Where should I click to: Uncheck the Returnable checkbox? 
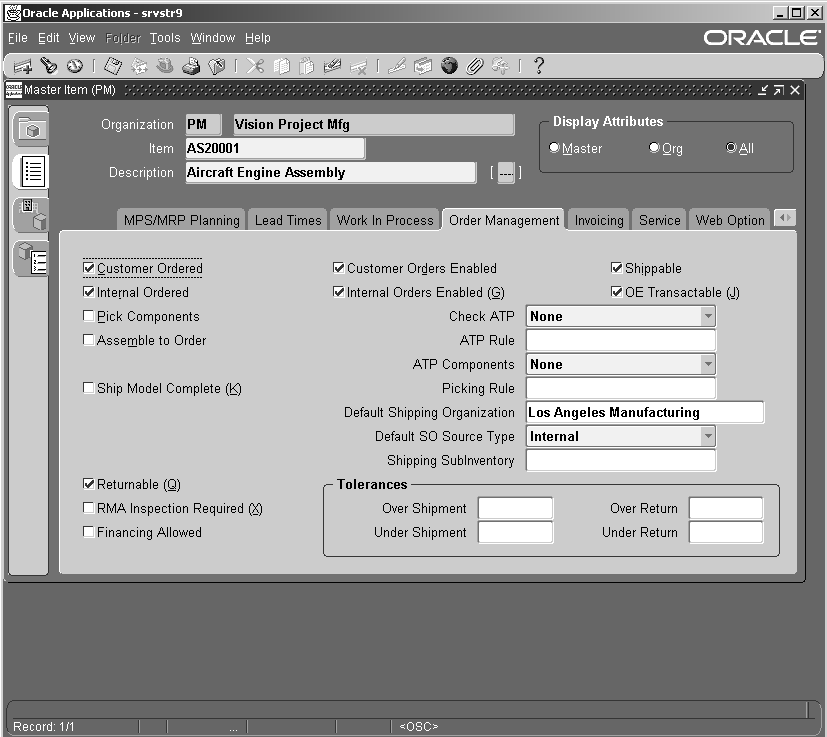click(x=89, y=483)
